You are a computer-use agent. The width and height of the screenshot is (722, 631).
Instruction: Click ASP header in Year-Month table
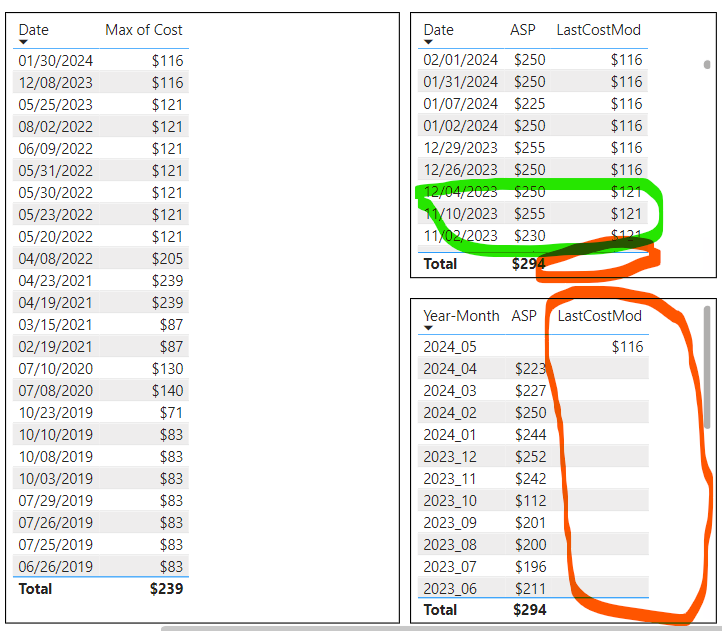pyautogui.click(x=524, y=316)
